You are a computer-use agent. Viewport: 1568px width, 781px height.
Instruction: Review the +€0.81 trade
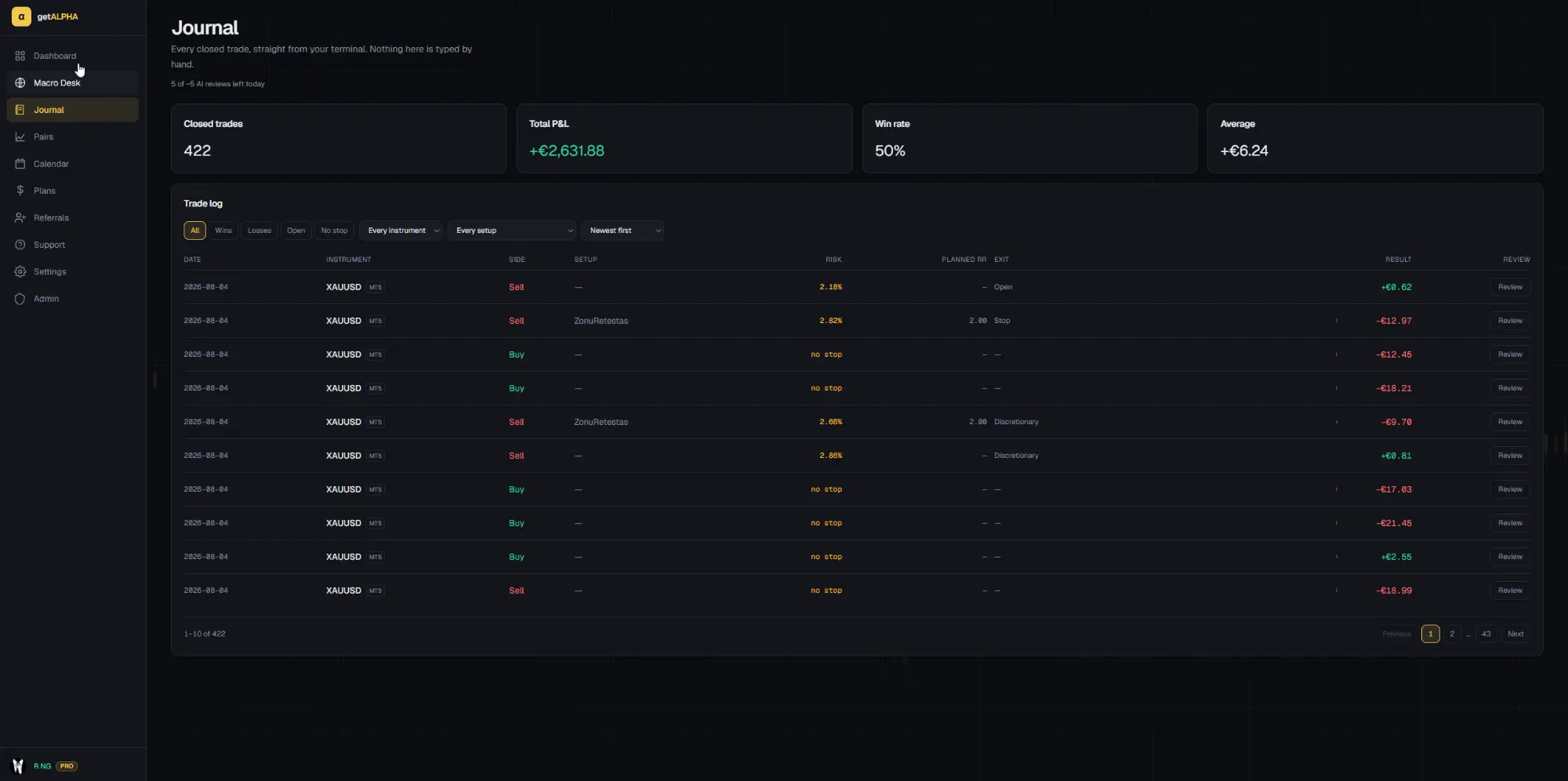point(1510,456)
